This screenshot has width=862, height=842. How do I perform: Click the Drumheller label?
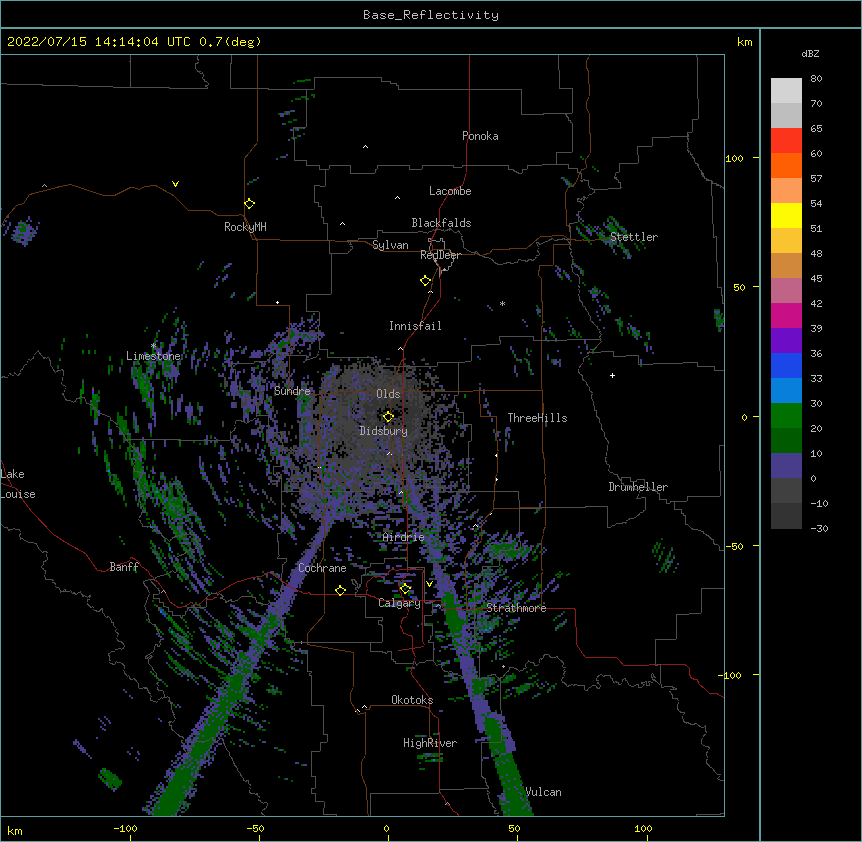[x=638, y=487]
